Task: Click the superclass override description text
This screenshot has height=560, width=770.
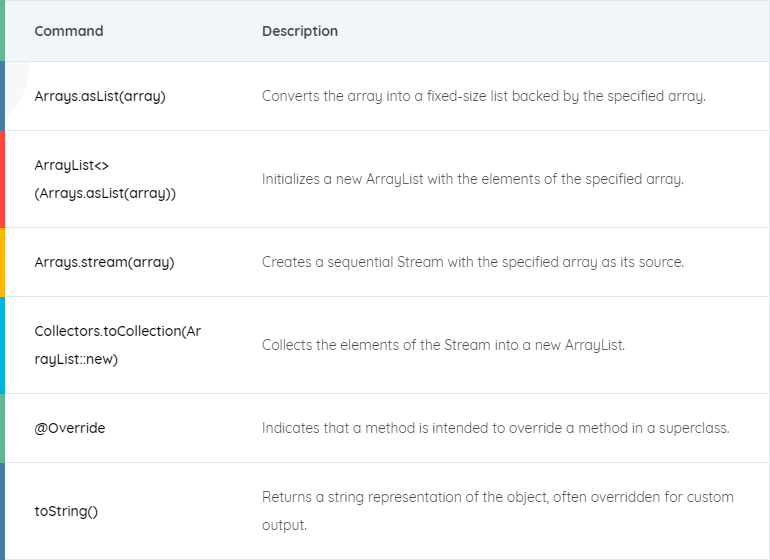Action: (x=495, y=428)
